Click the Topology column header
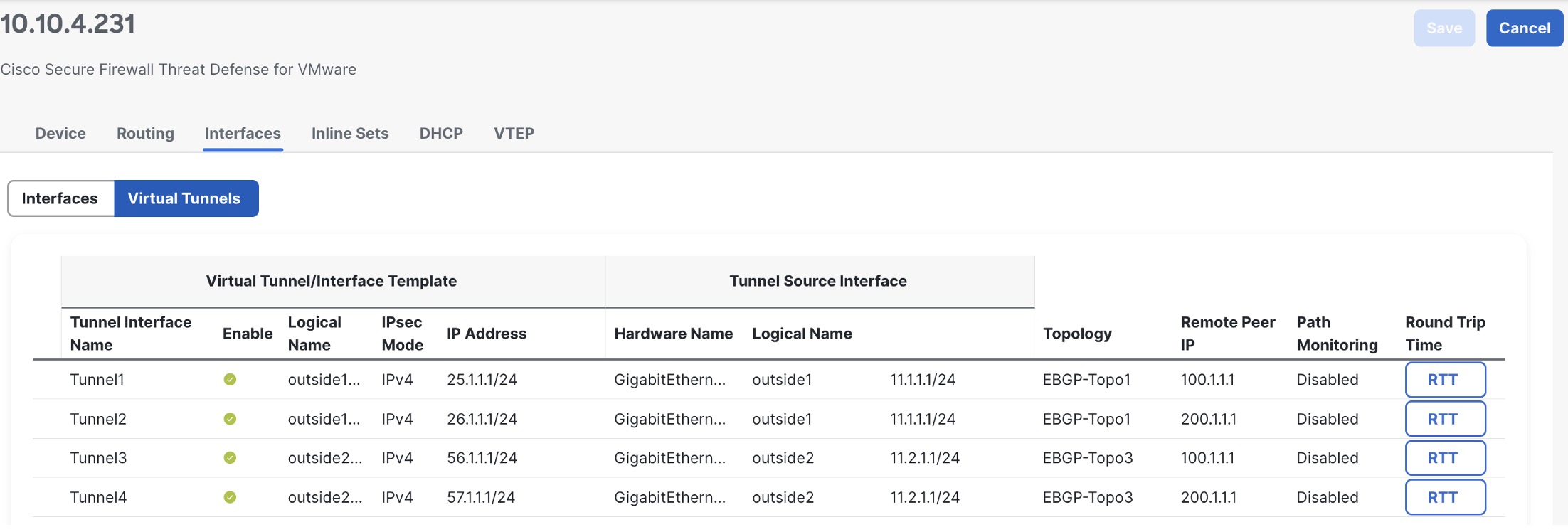1568x532 pixels. [1077, 334]
